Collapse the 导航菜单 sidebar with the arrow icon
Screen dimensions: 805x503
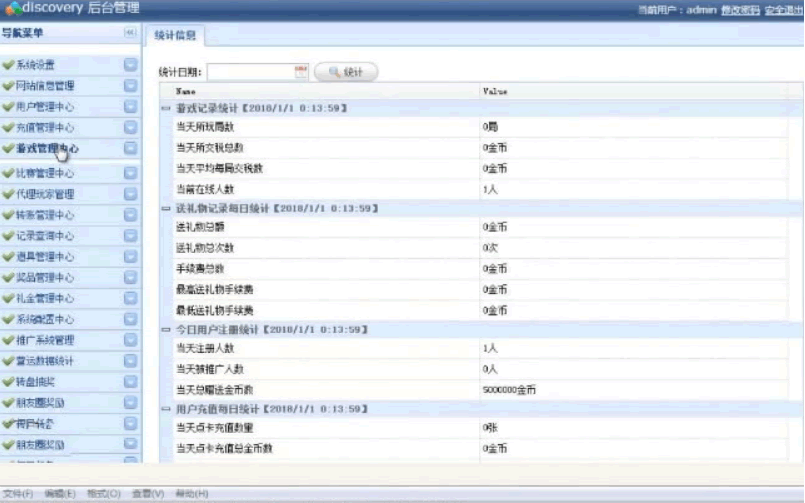pos(130,33)
